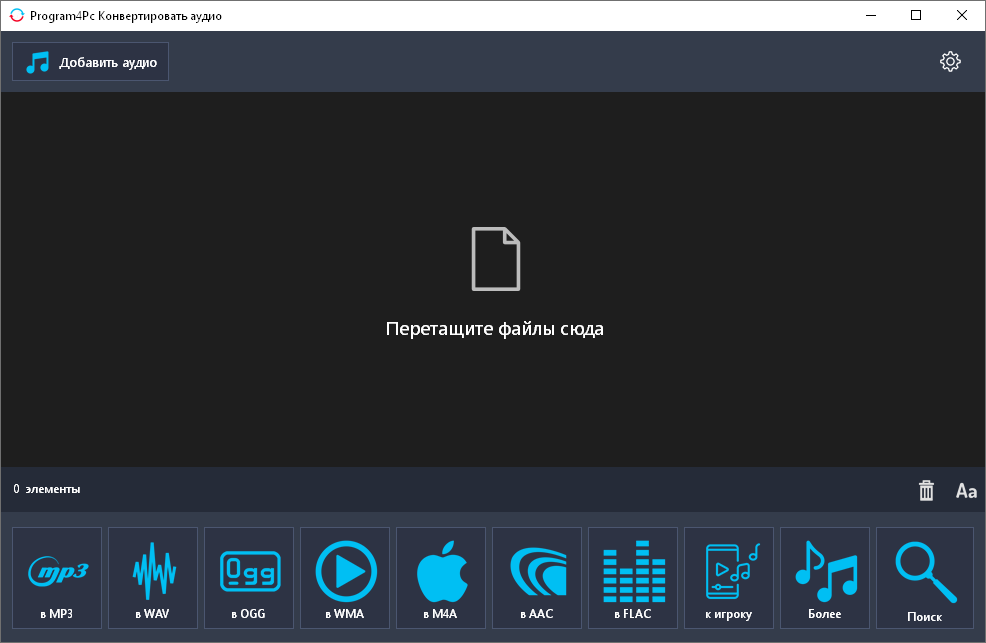Click the '0 элементы' status counter
986x643 pixels.
point(47,490)
